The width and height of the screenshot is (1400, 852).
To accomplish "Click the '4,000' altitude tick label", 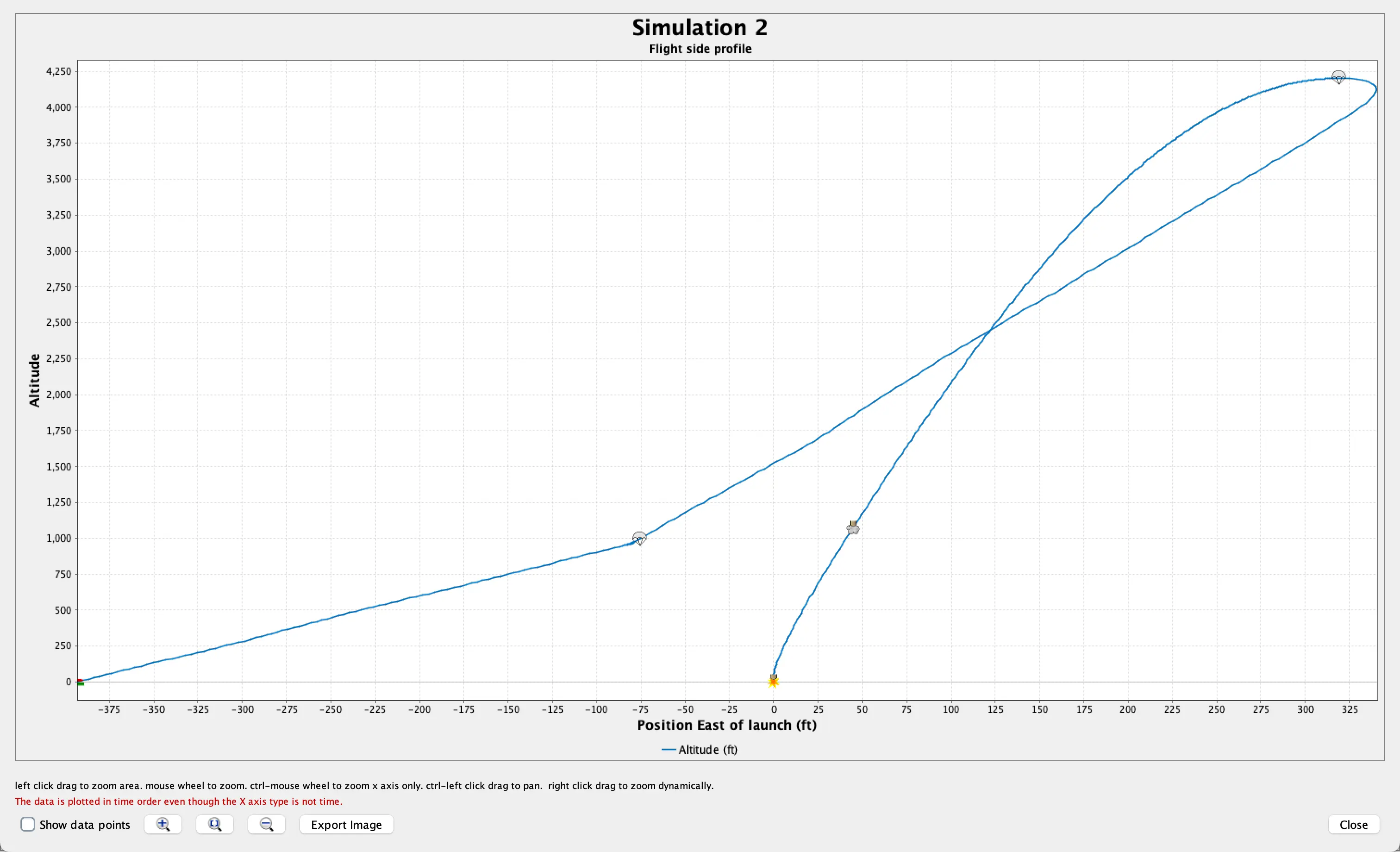I will 59,107.
